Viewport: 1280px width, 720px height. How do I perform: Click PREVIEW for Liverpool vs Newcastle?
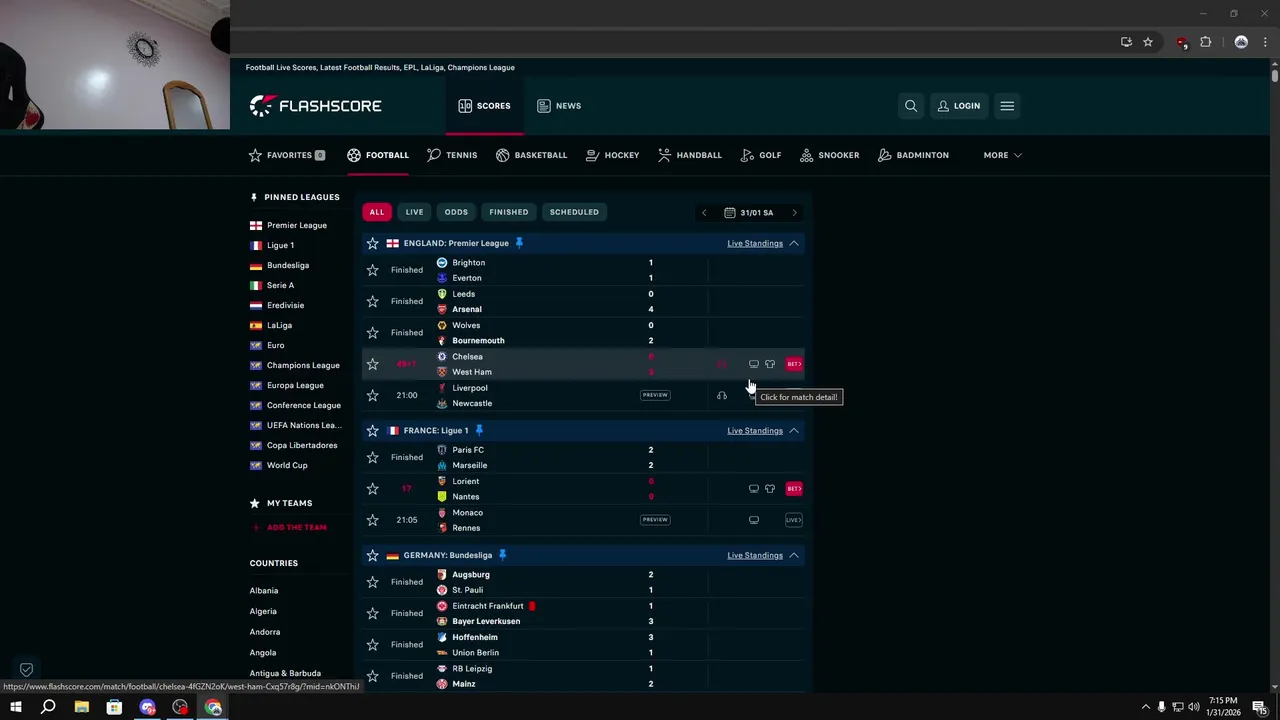pyautogui.click(x=655, y=395)
